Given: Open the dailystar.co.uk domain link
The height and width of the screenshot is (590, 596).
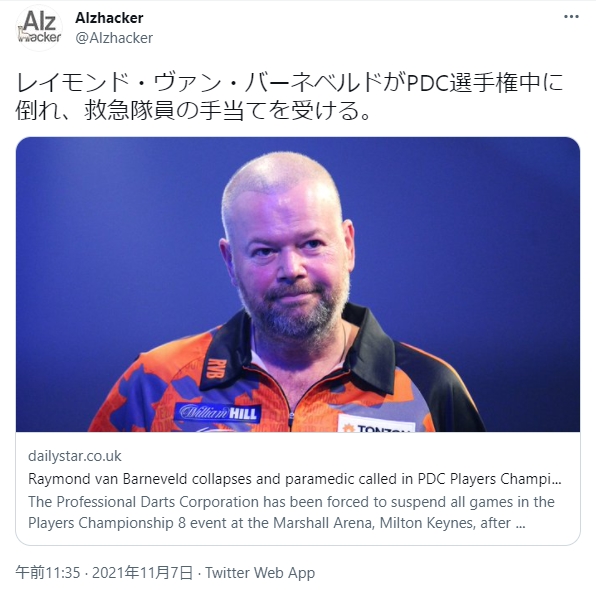Looking at the screenshot, I should pos(75,456).
